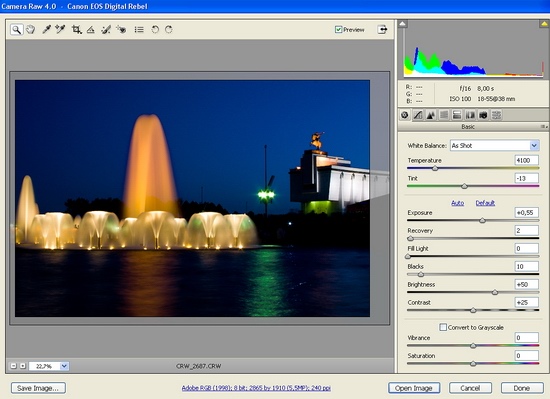Open the Camera Calibration panel tab
Image resolution: width=550 pixels, height=399 pixels.
[483, 115]
